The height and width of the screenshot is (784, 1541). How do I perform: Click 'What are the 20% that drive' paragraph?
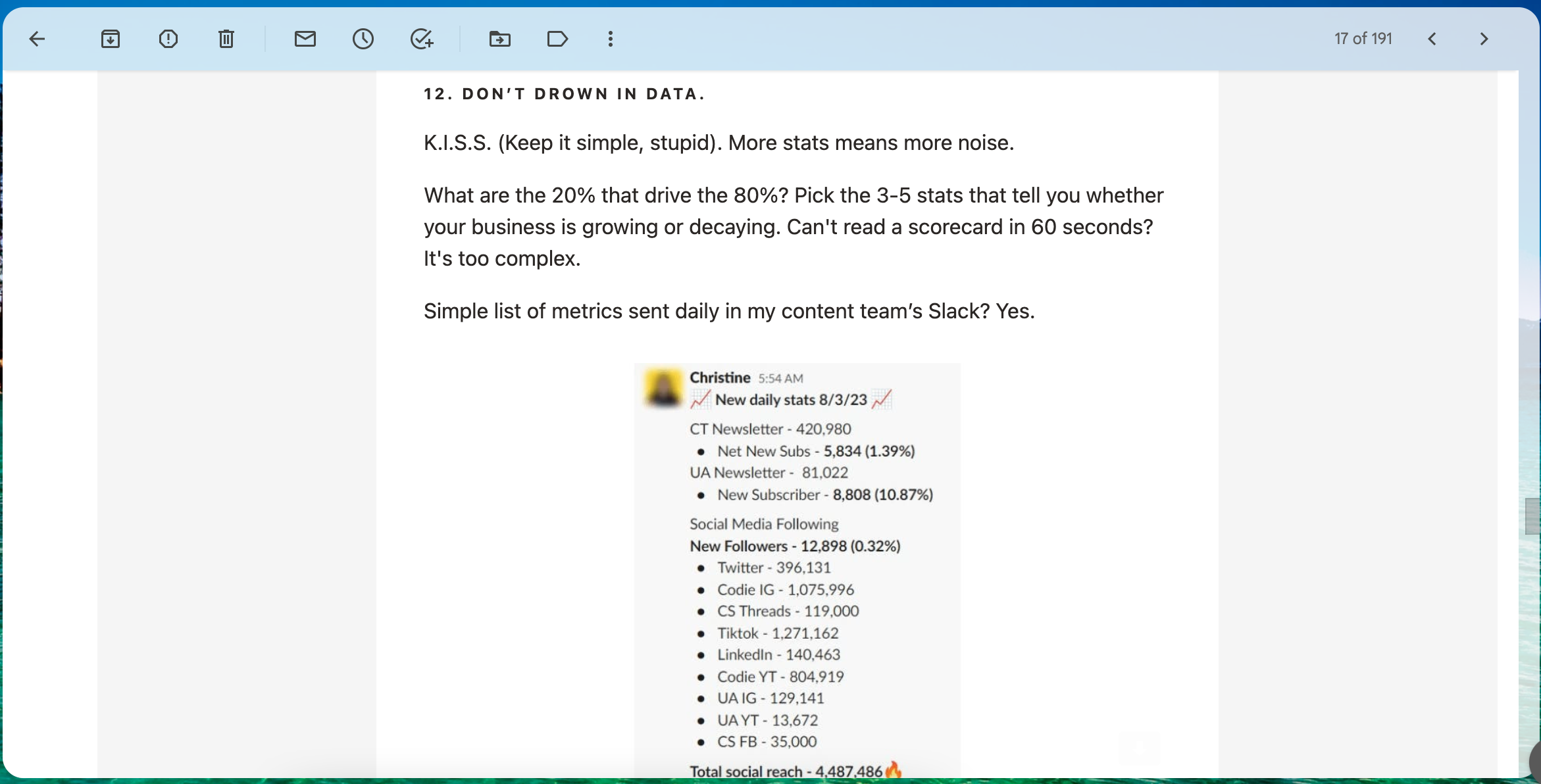click(x=794, y=227)
